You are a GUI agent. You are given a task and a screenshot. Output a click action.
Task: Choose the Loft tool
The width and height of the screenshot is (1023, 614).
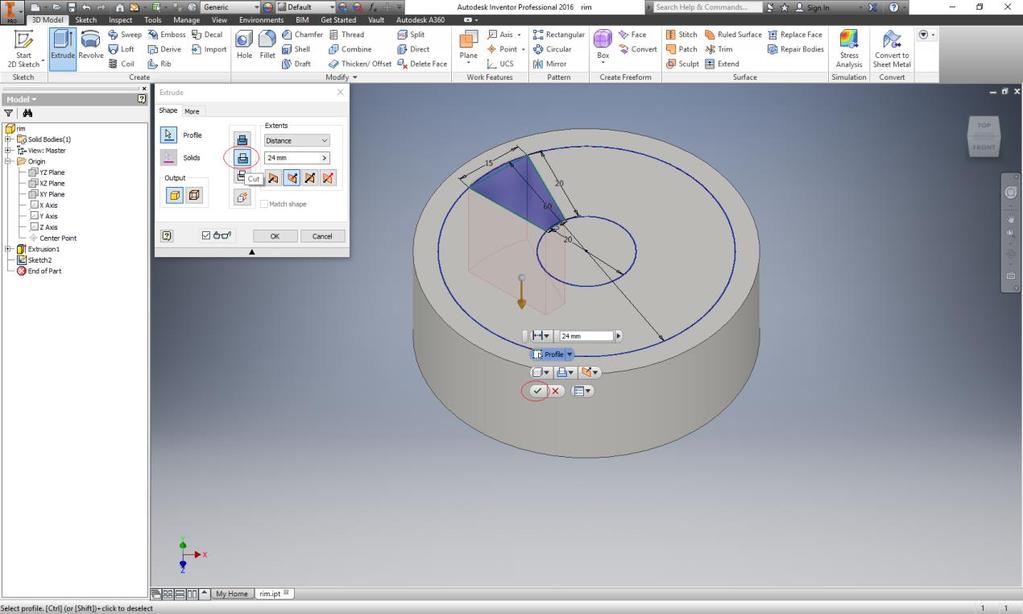tap(121, 49)
